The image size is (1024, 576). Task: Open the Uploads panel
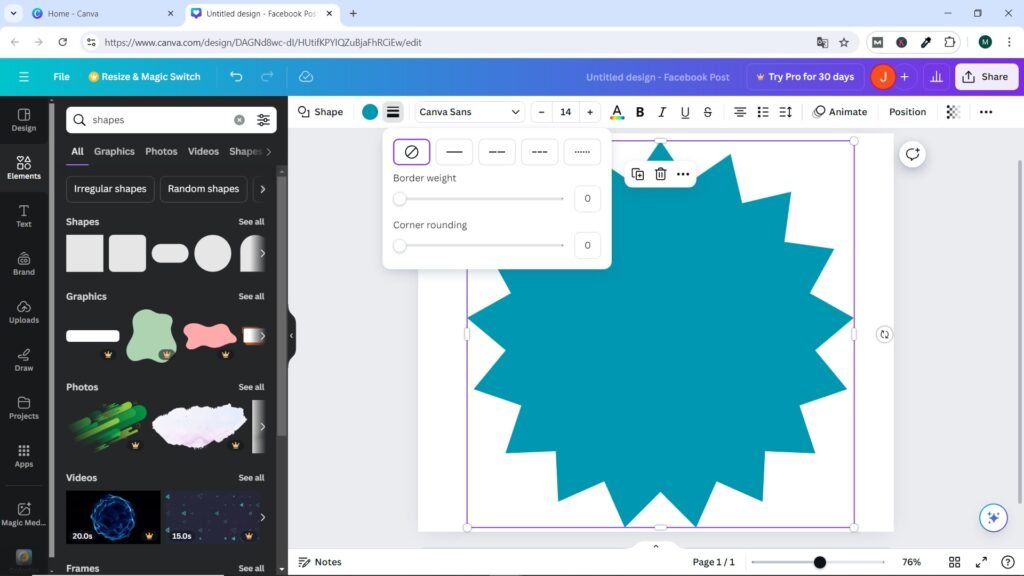click(24, 311)
